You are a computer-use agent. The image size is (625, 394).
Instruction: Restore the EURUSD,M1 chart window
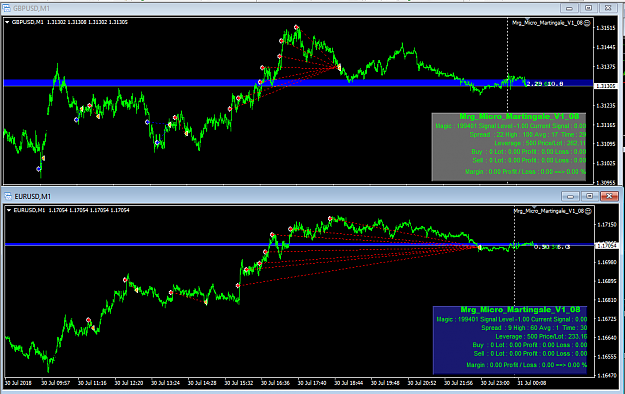click(x=590, y=196)
